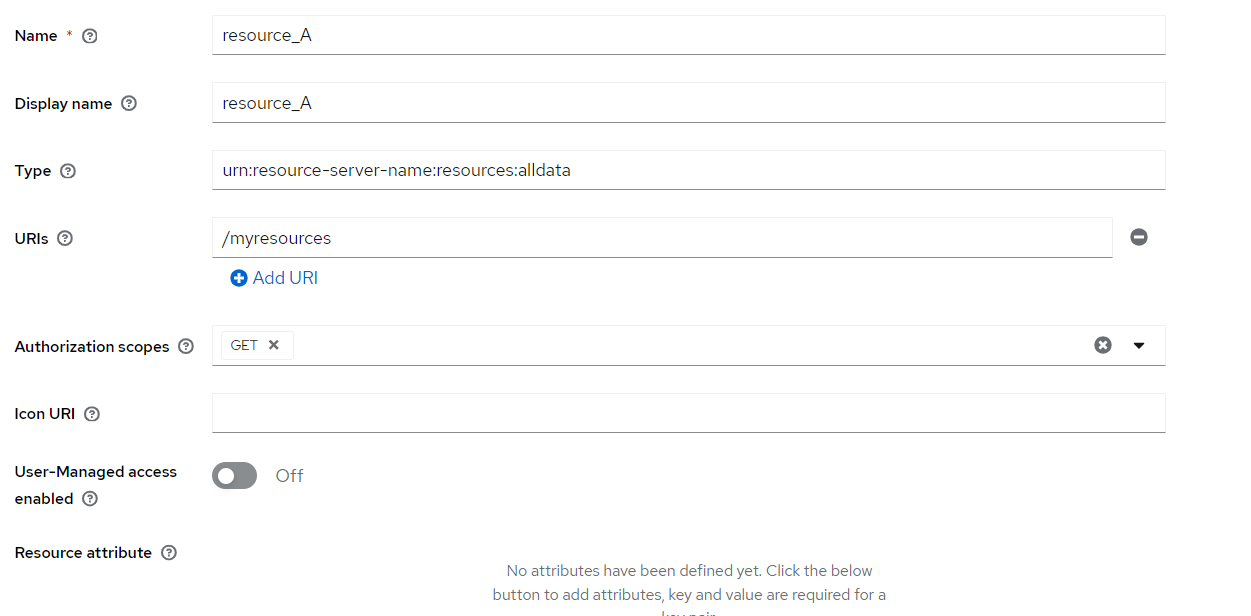
Task: Remove the /myresources URI entry
Action: coord(1139,237)
